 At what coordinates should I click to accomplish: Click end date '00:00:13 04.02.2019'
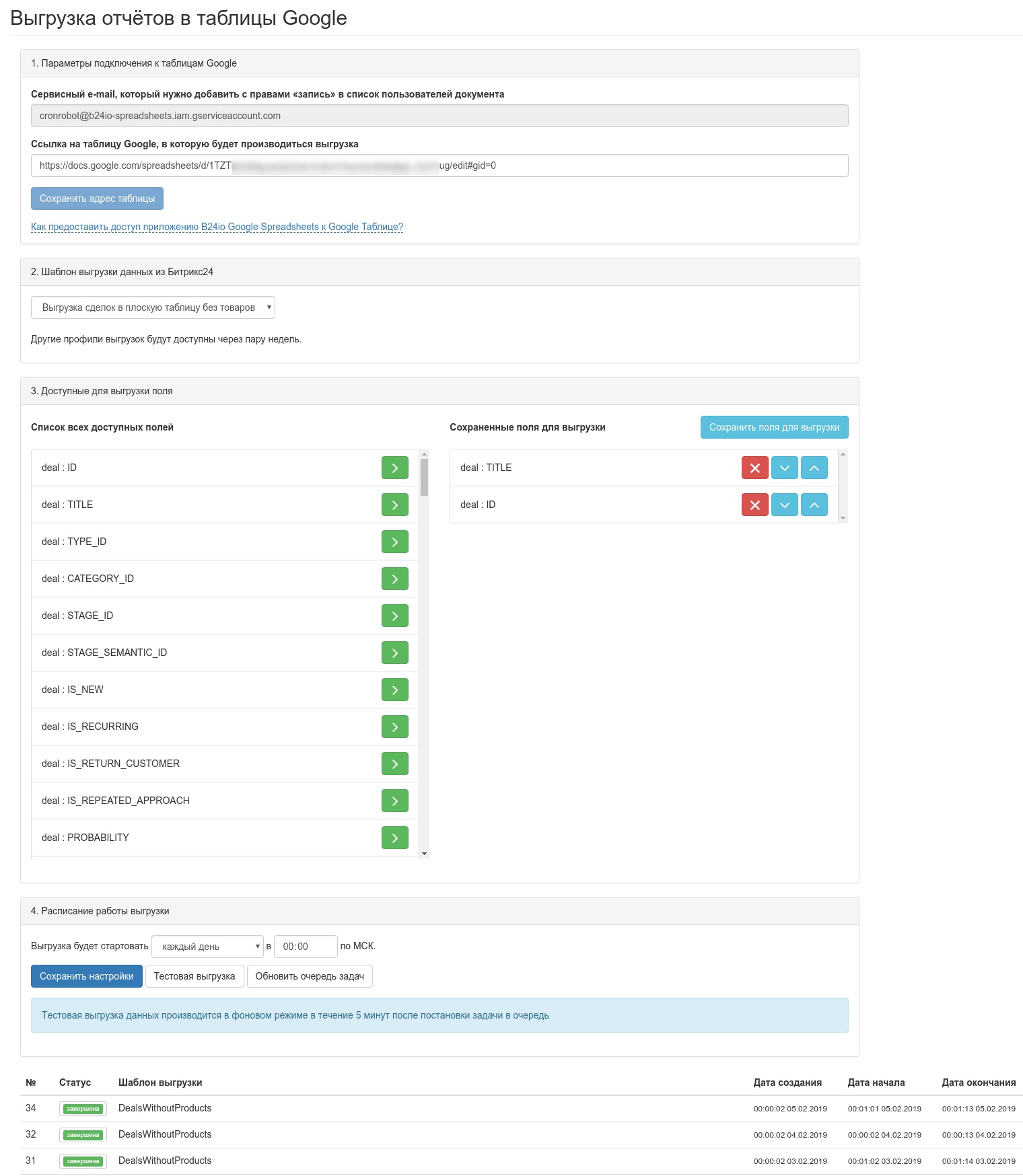click(979, 1135)
